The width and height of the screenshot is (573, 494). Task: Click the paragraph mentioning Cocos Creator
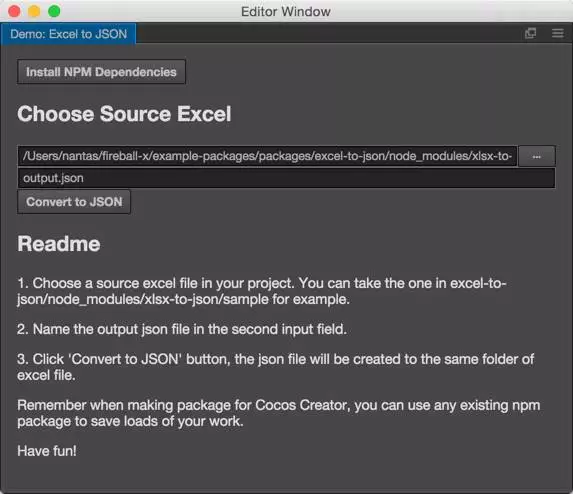278,413
